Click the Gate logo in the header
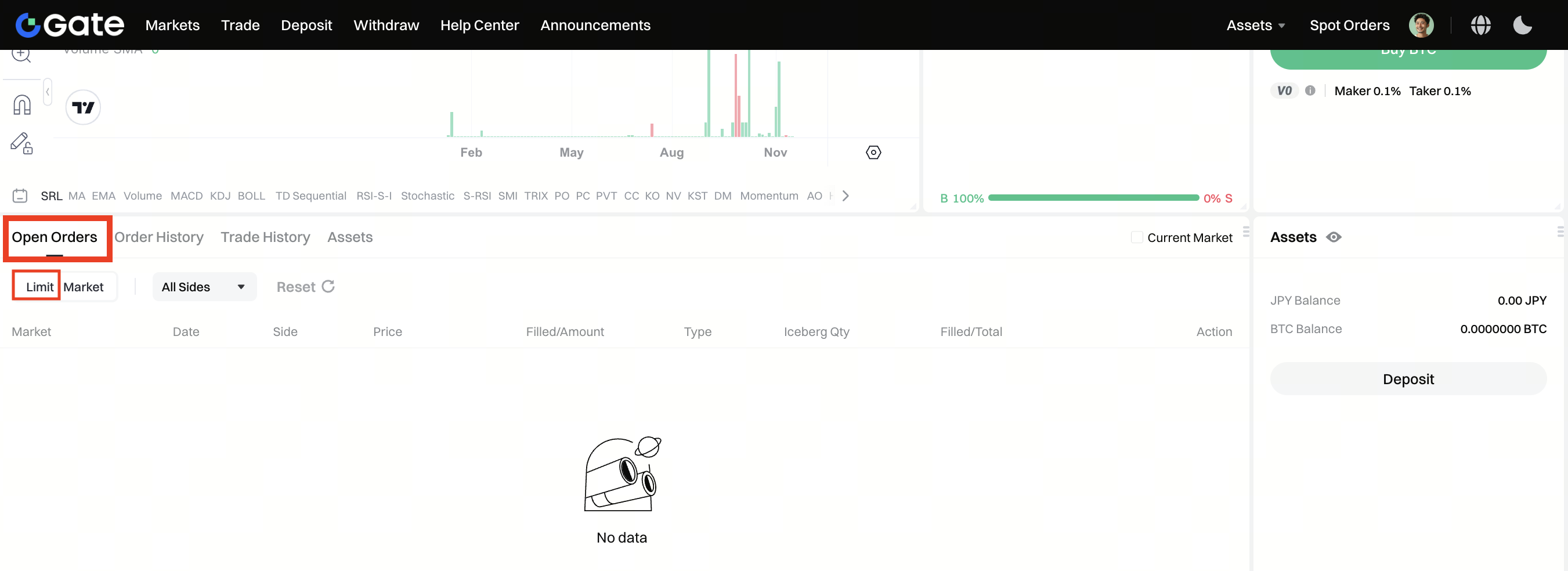 (70, 25)
